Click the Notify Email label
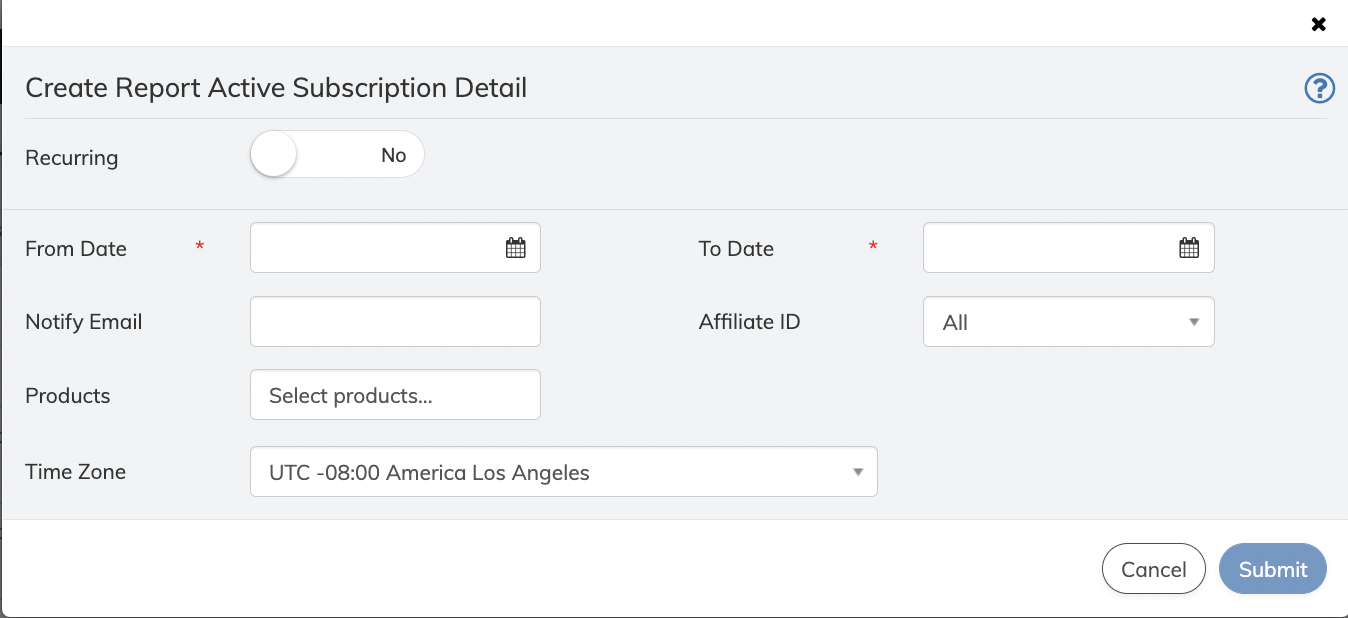Screen dimensions: 1348x618 coord(84,322)
